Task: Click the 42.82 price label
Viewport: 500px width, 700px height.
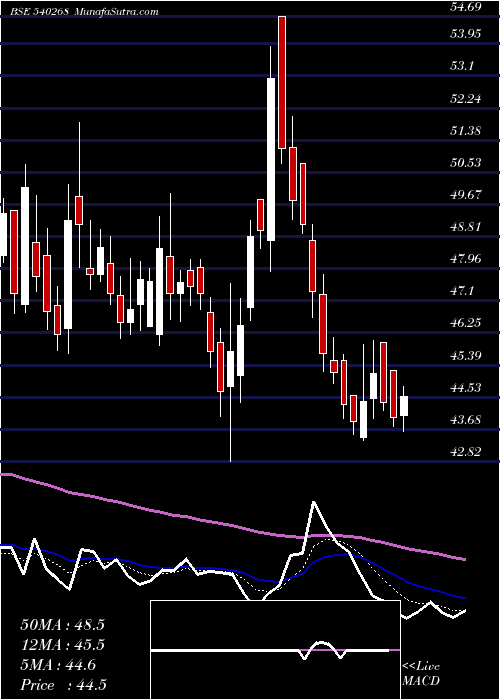Action: pyautogui.click(x=467, y=452)
